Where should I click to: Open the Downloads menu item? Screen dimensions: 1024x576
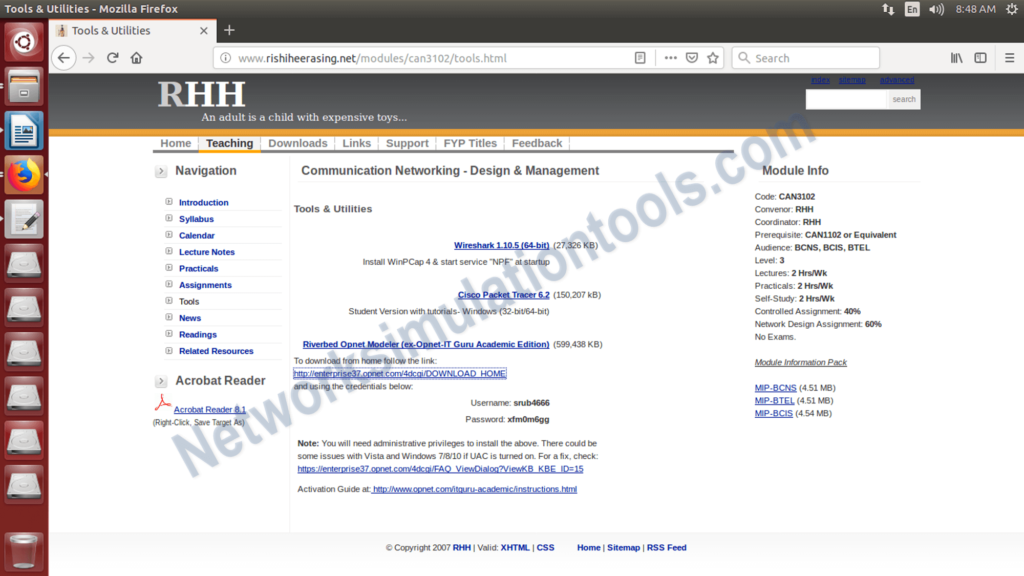tap(296, 143)
